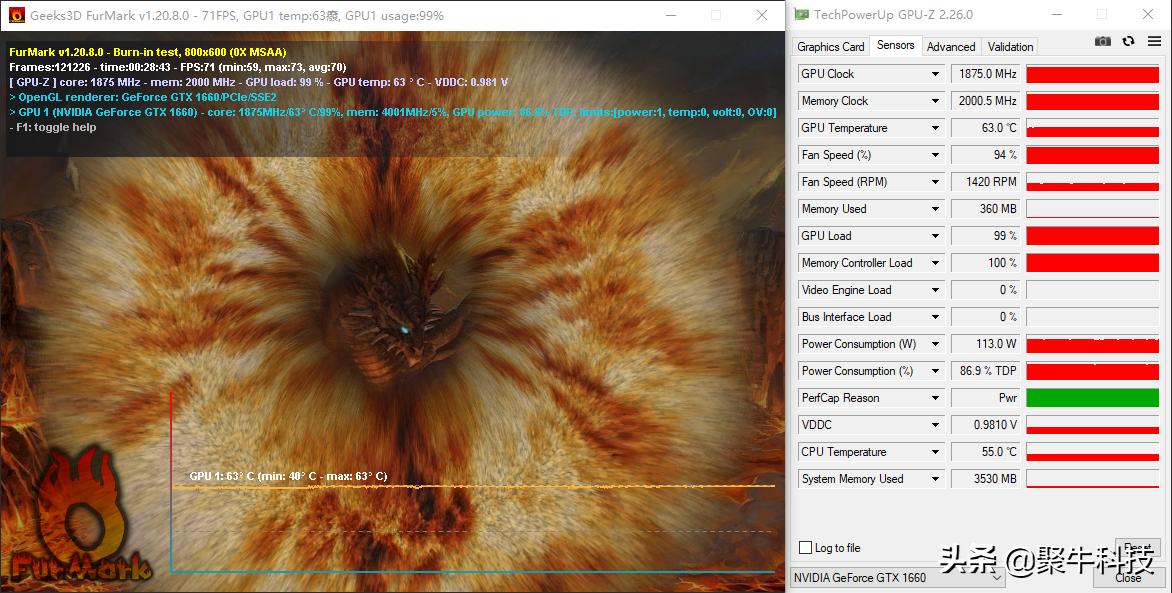Screen dimensions: 1172x593
Task: Click the Frames and FPS statistics line
Action: coord(178,67)
